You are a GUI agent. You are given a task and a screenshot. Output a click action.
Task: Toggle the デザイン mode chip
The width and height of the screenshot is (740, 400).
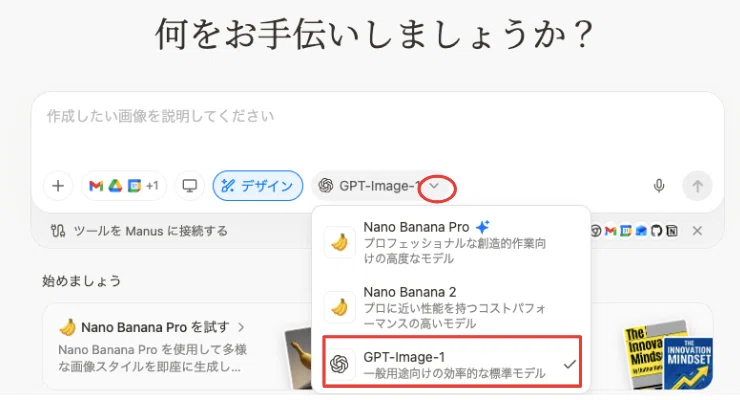(x=258, y=186)
